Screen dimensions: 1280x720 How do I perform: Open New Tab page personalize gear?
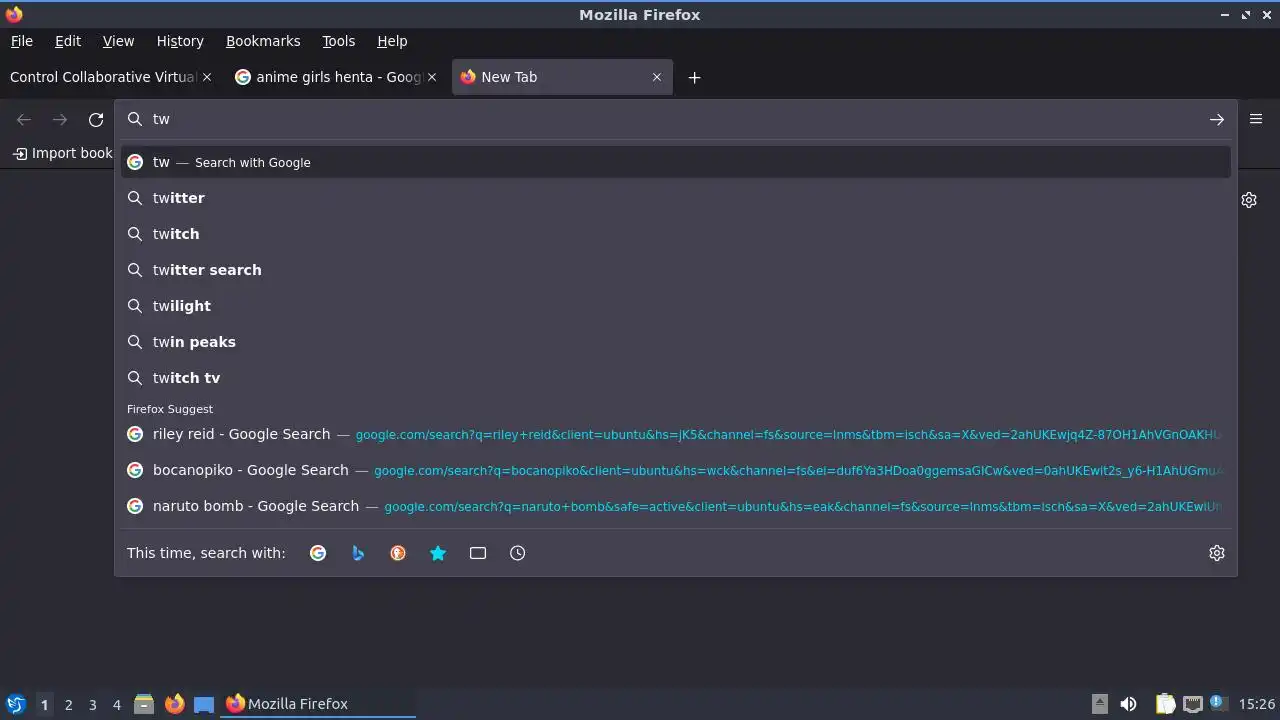[1249, 200]
